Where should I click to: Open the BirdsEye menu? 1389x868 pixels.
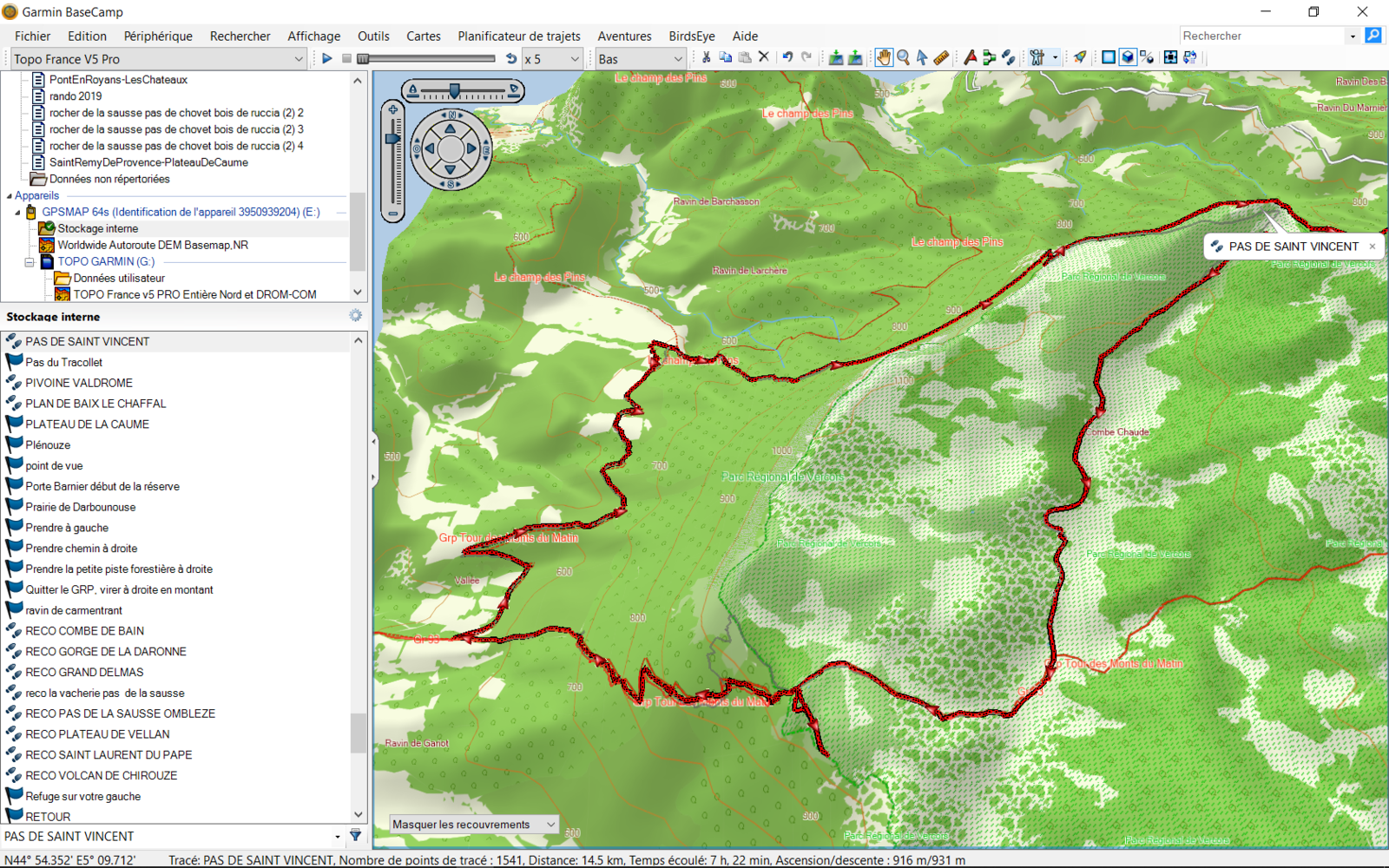click(x=692, y=36)
